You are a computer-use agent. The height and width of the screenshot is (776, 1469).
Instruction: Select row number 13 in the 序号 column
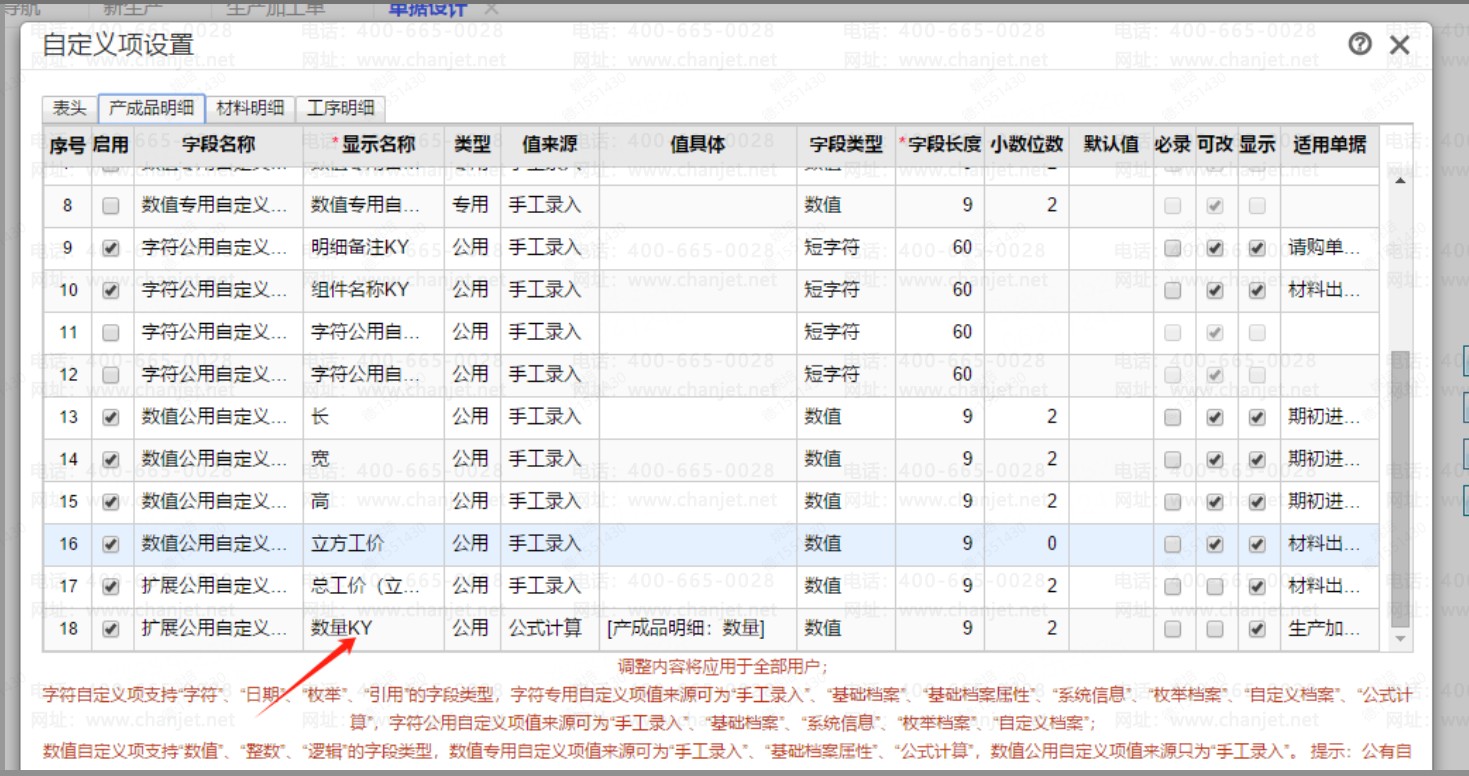click(x=68, y=417)
